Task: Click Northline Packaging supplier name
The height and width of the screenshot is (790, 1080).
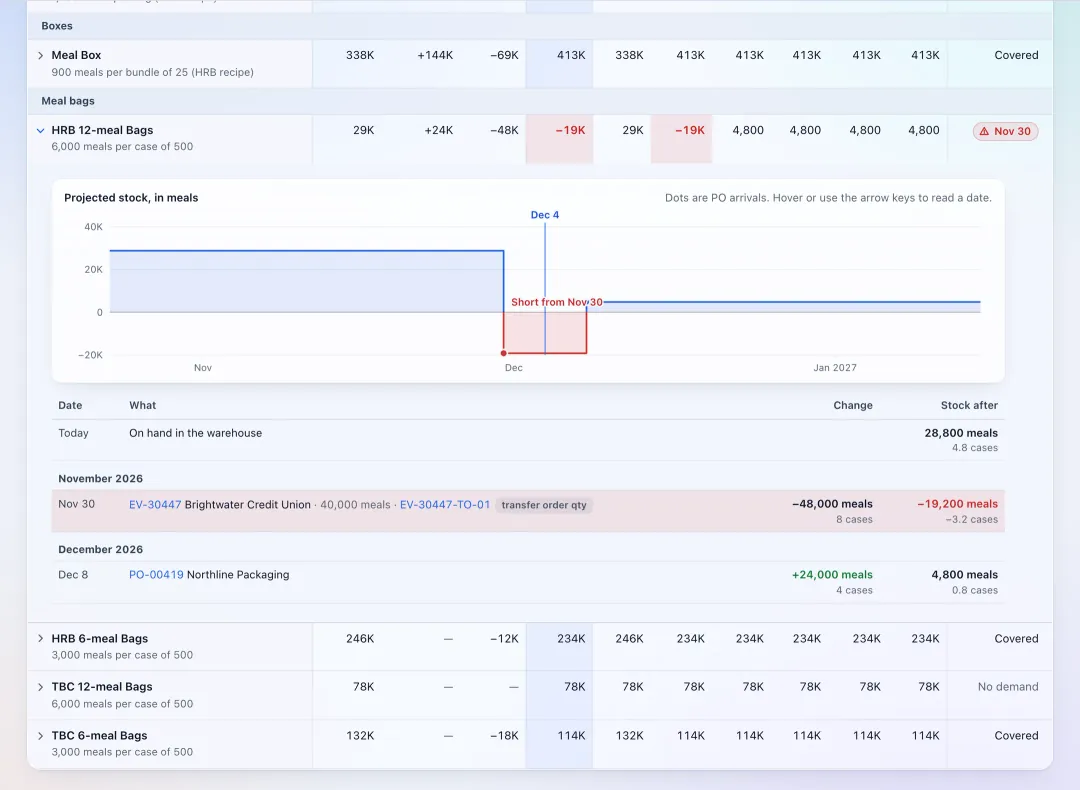Action: (x=238, y=574)
